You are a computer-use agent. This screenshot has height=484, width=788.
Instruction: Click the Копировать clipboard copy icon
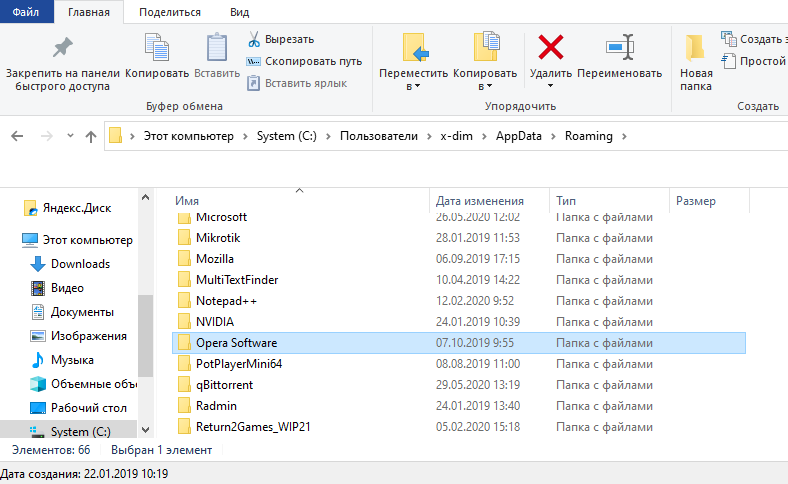pos(157,47)
